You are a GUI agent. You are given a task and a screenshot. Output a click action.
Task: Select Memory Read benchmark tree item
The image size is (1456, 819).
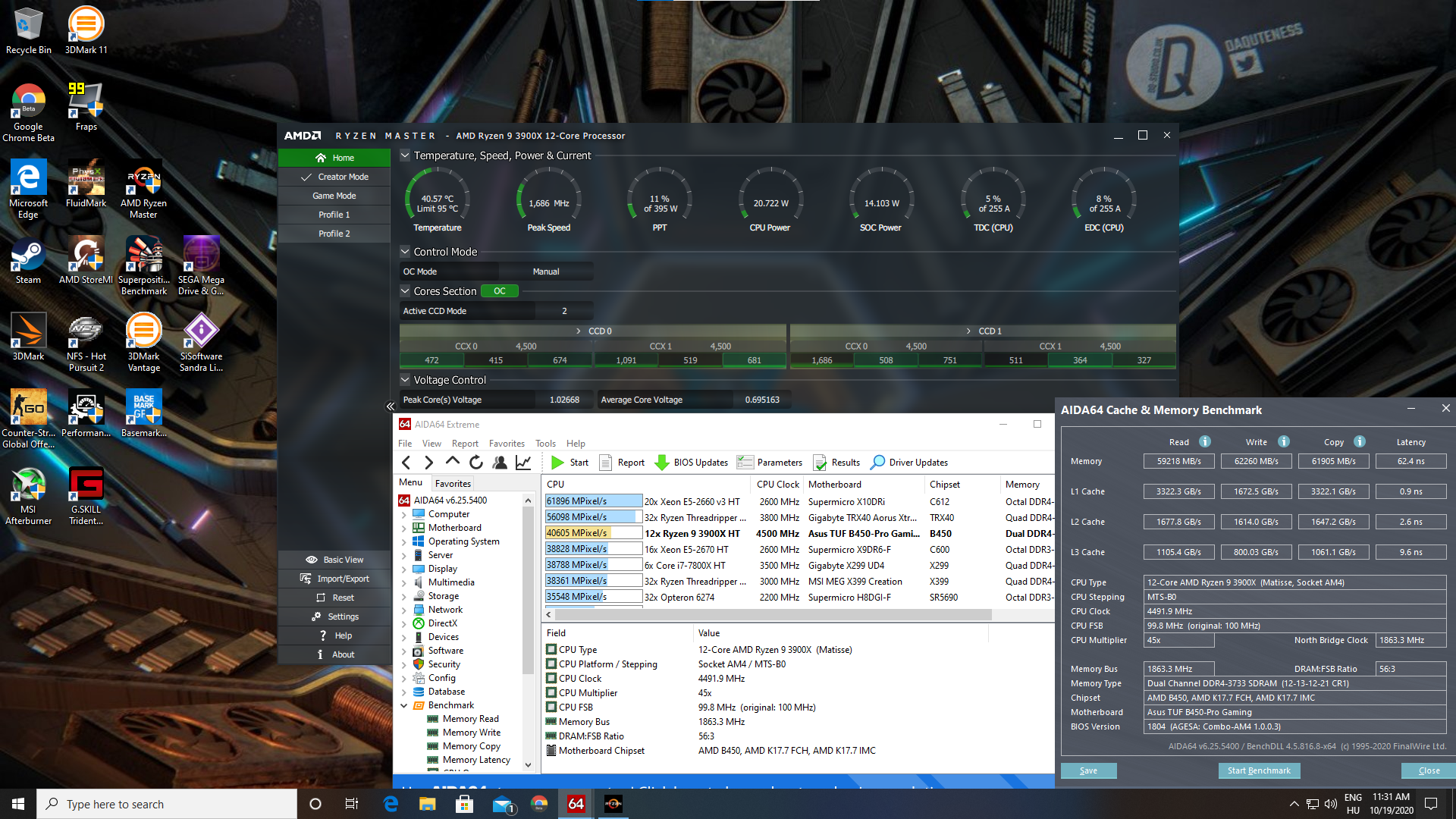470,719
